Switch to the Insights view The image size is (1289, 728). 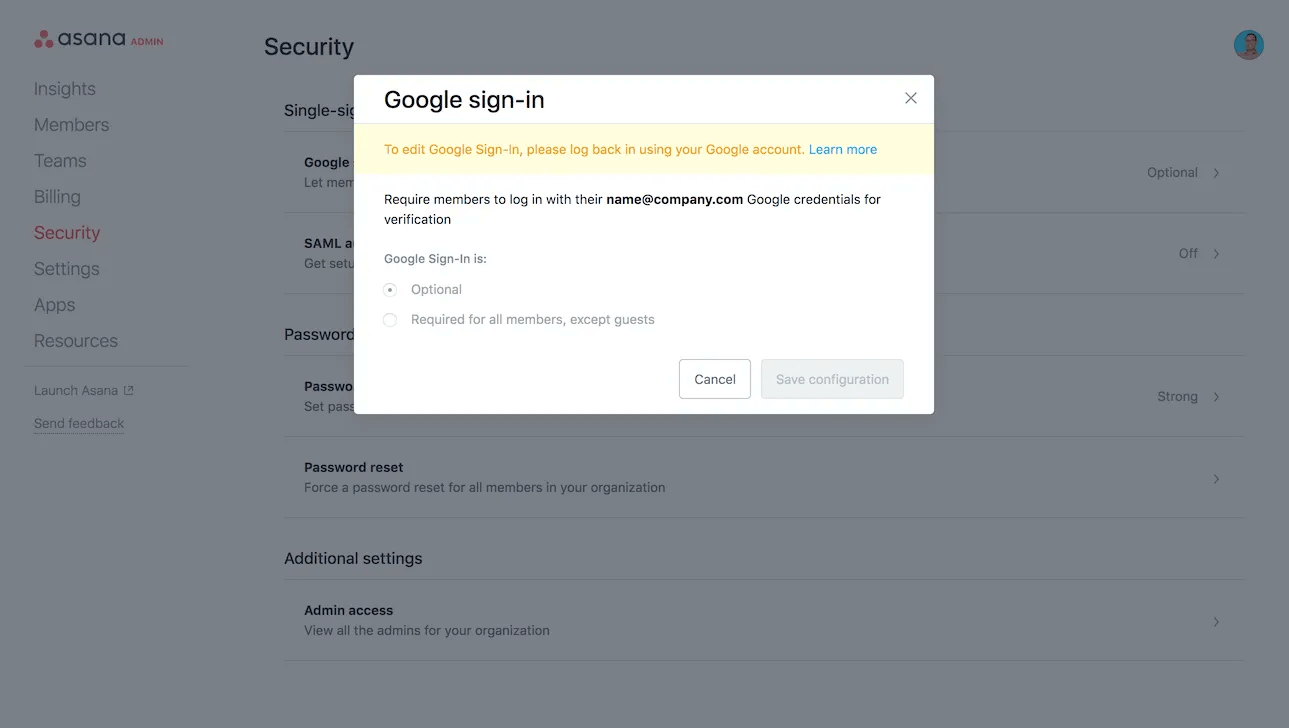pyautogui.click(x=64, y=88)
